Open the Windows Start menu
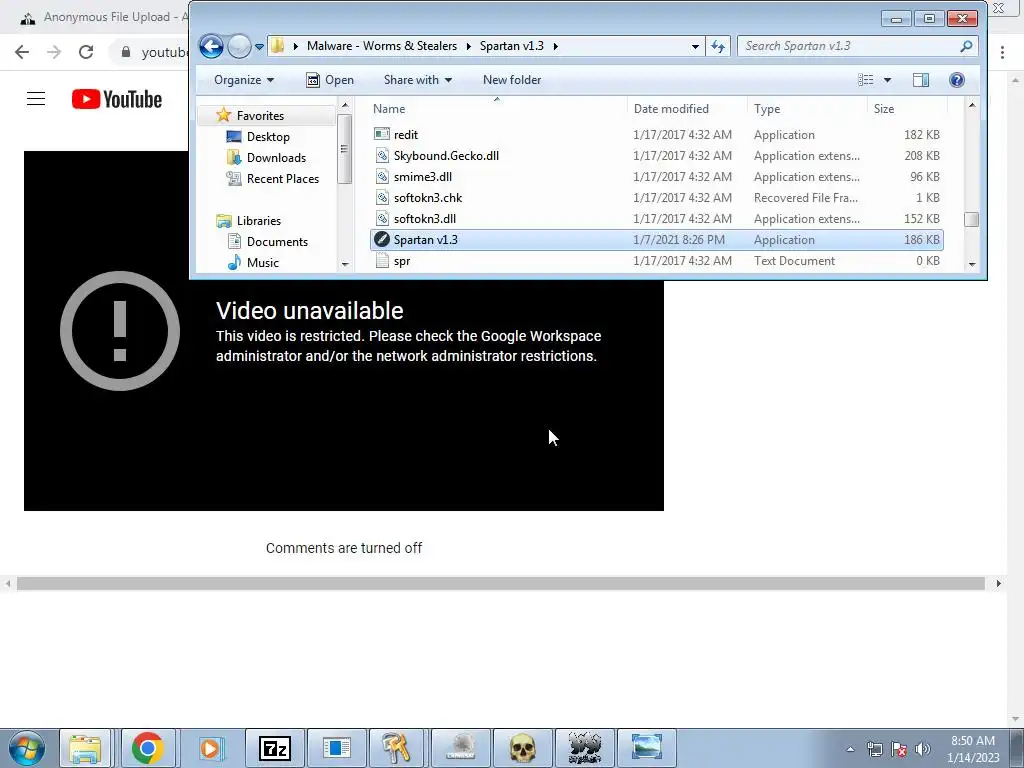This screenshot has width=1024, height=768. coord(26,748)
